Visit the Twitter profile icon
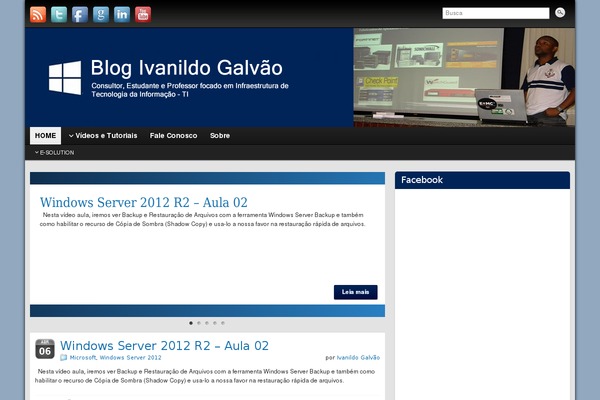The width and height of the screenshot is (600, 400). pyautogui.click(x=59, y=15)
